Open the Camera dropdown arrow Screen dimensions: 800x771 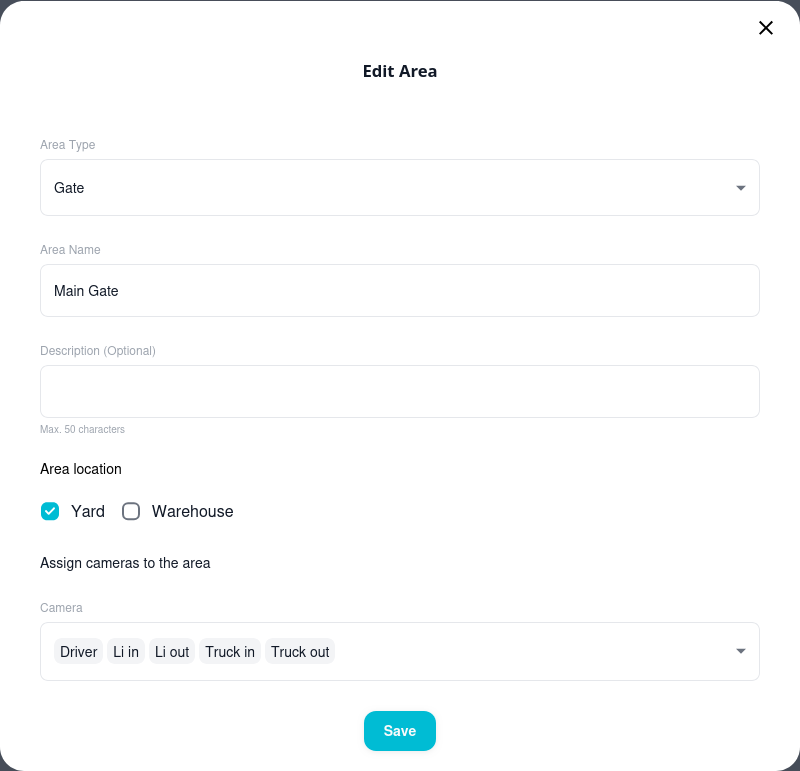click(x=741, y=651)
